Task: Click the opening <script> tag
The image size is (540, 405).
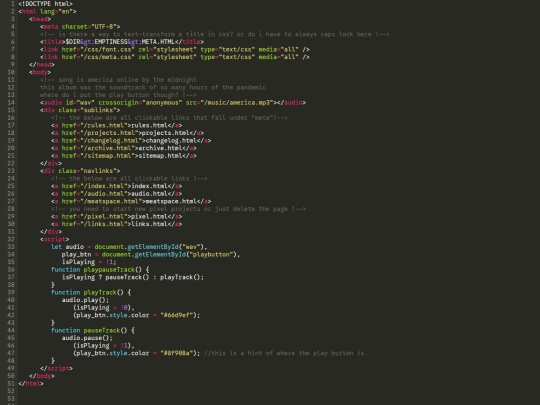Action: 54,239
